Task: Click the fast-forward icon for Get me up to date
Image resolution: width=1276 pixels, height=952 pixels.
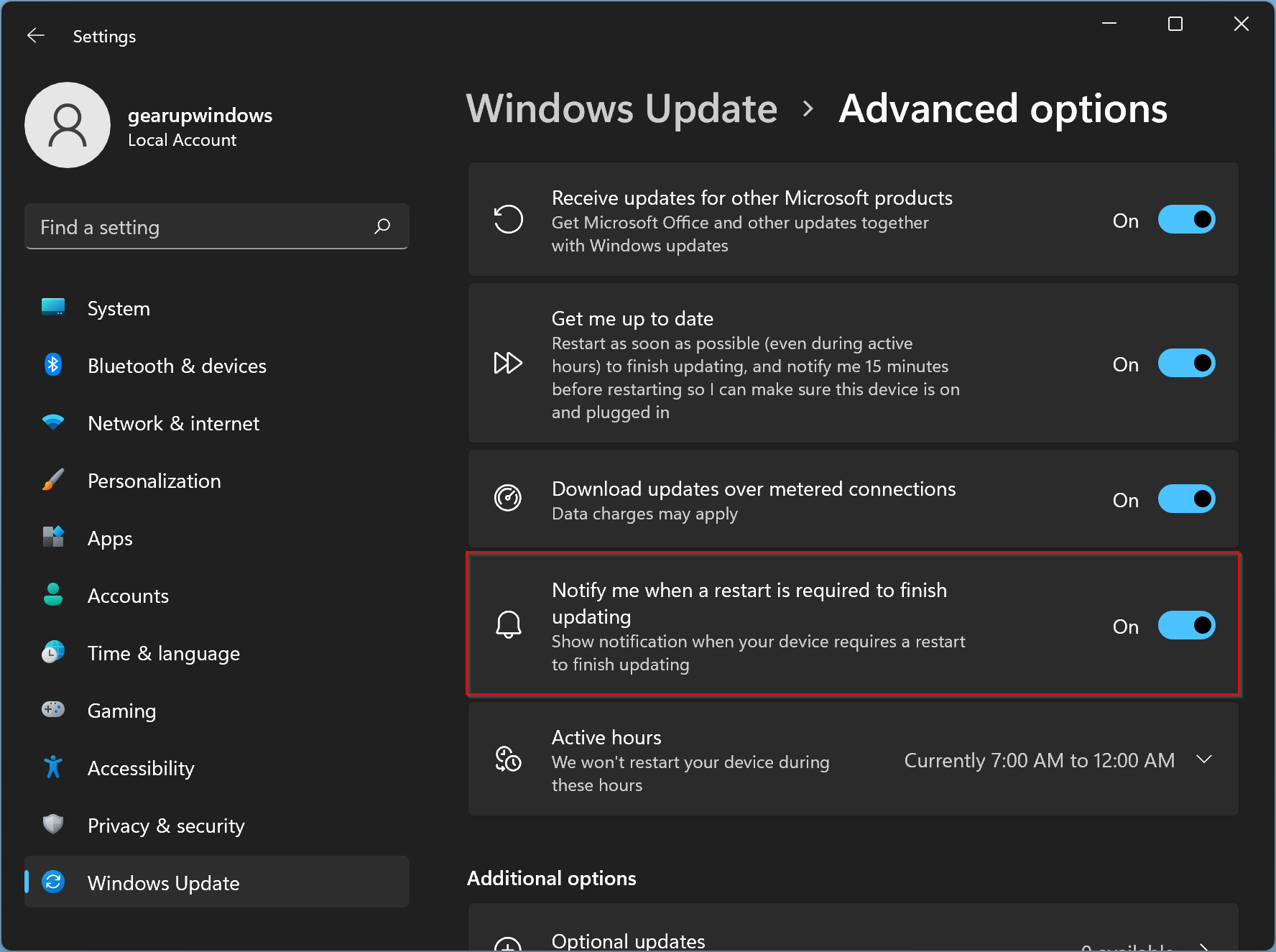Action: [x=508, y=363]
